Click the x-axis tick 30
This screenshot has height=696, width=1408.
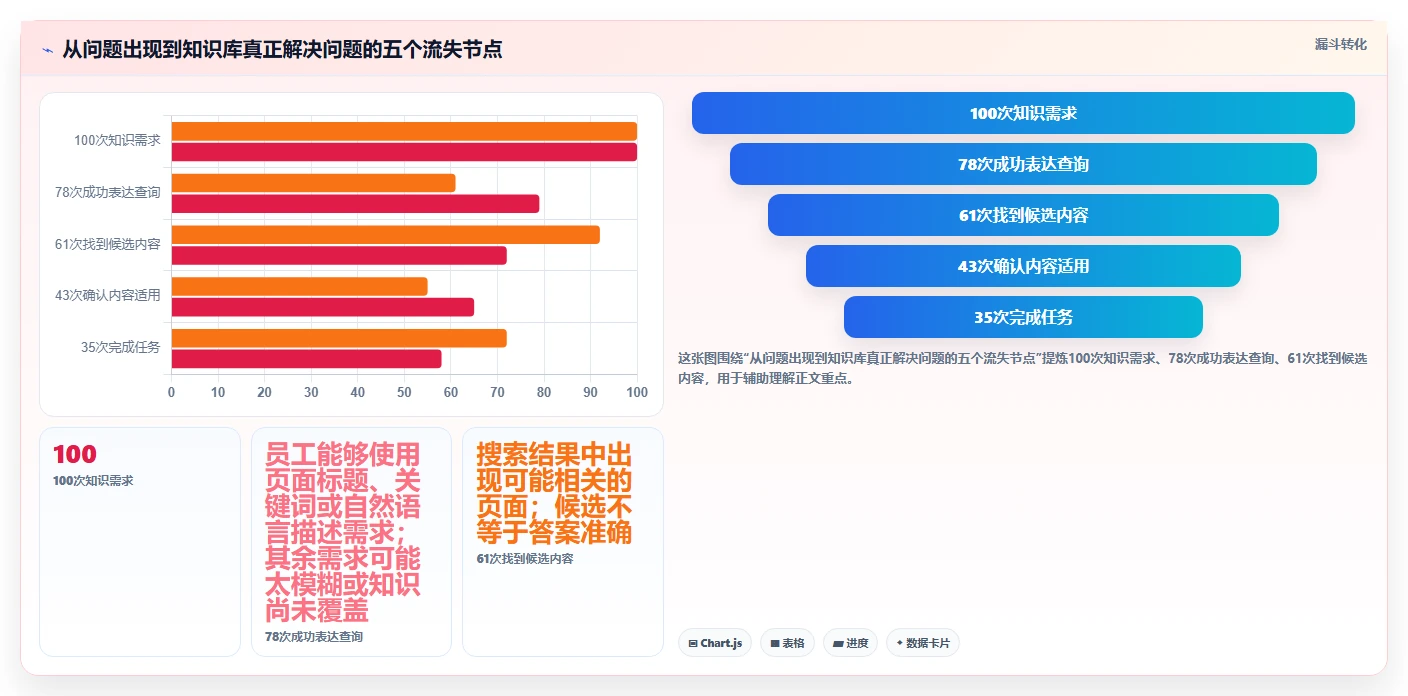point(311,392)
